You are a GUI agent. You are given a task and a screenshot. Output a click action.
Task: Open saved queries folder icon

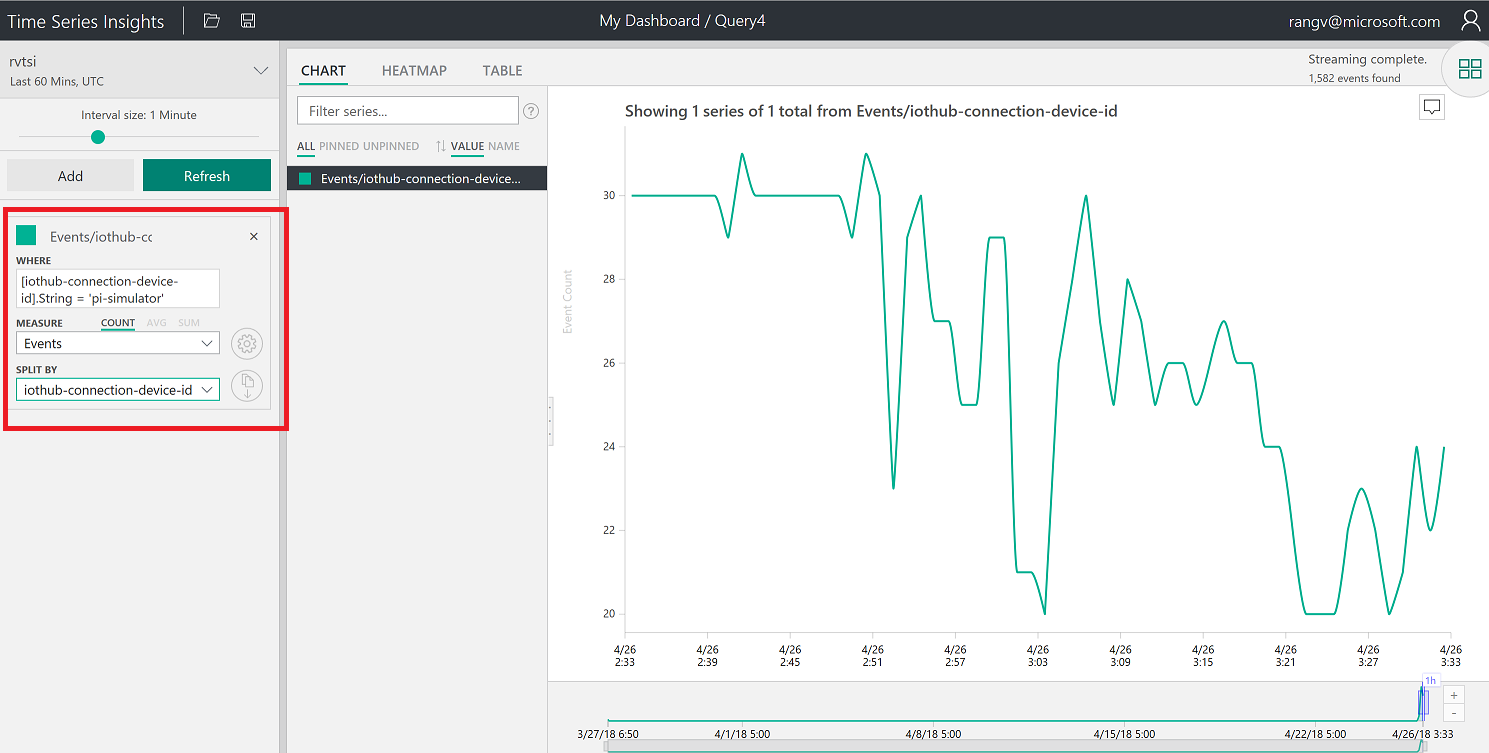pos(211,20)
